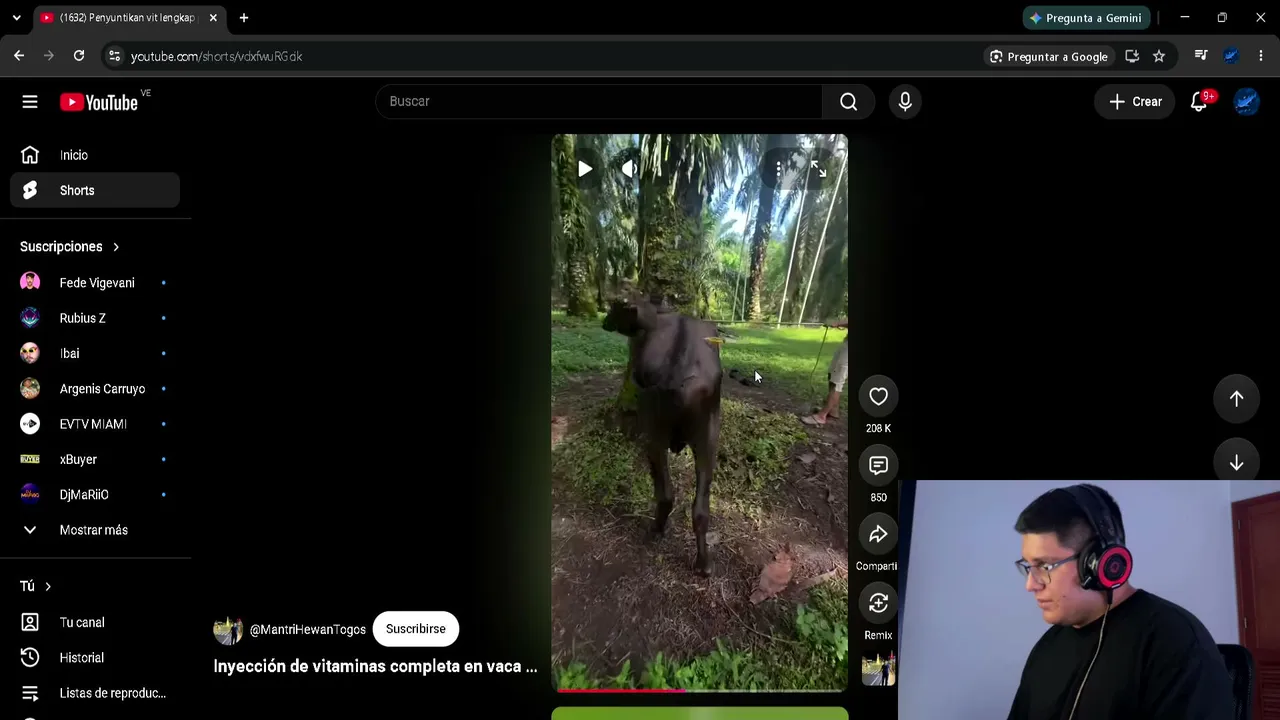The image size is (1280, 720).
Task: Open Historial in the sidebar
Action: [95, 658]
